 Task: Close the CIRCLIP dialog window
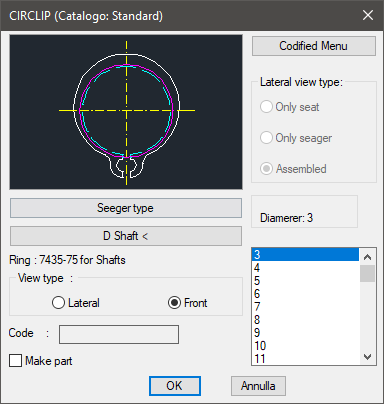coord(368,15)
